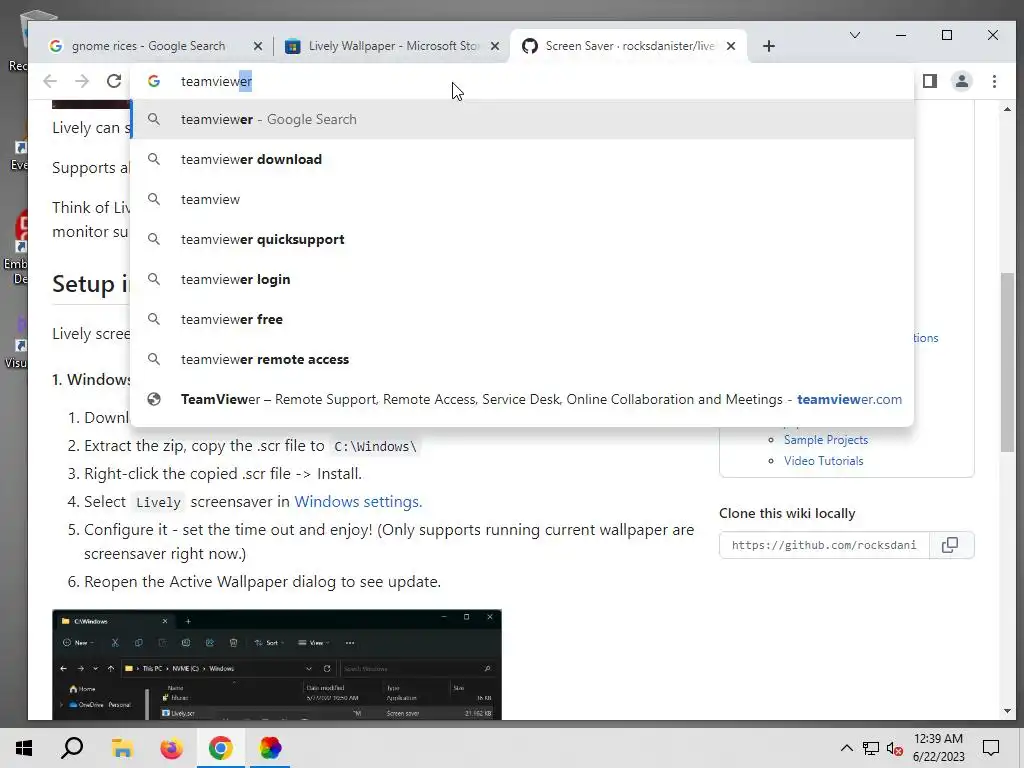Image resolution: width=1024 pixels, height=768 pixels.
Task: Select Screen Saver rocksdanister tab
Action: (x=629, y=46)
